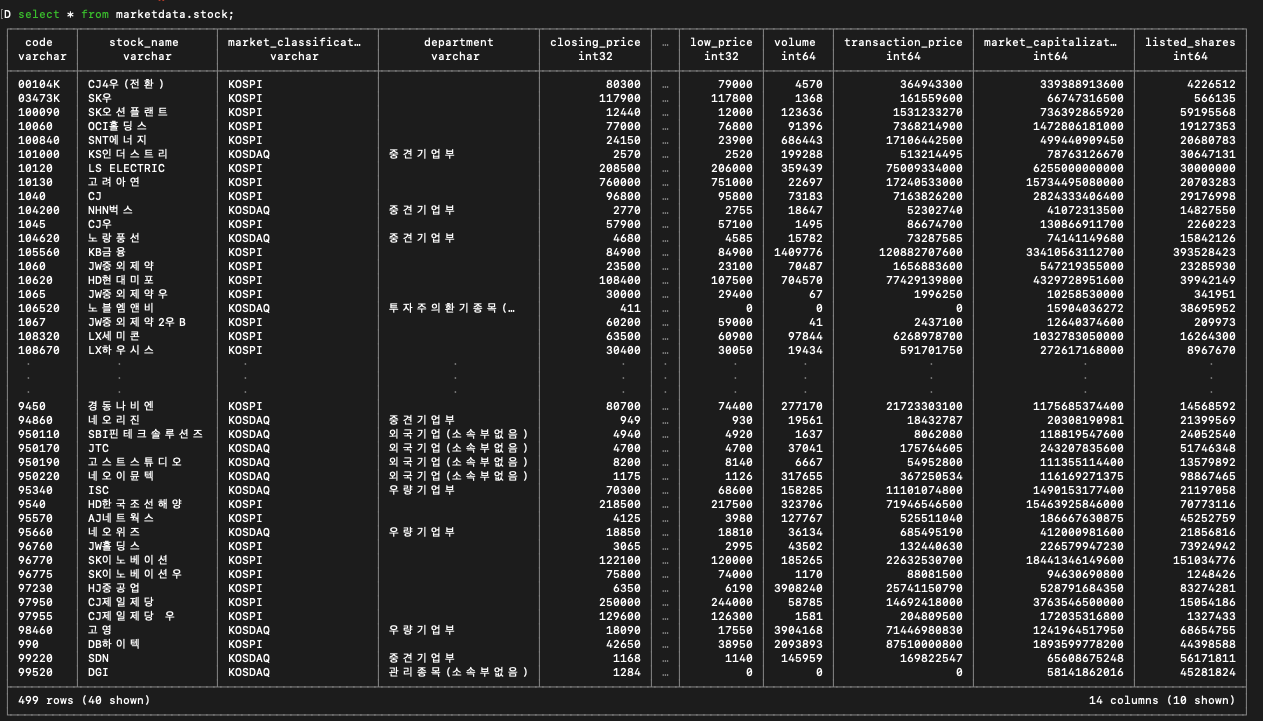Screen dimensions: 1263x721
Task: Click volume '2093893' in row 990
Action: point(798,644)
